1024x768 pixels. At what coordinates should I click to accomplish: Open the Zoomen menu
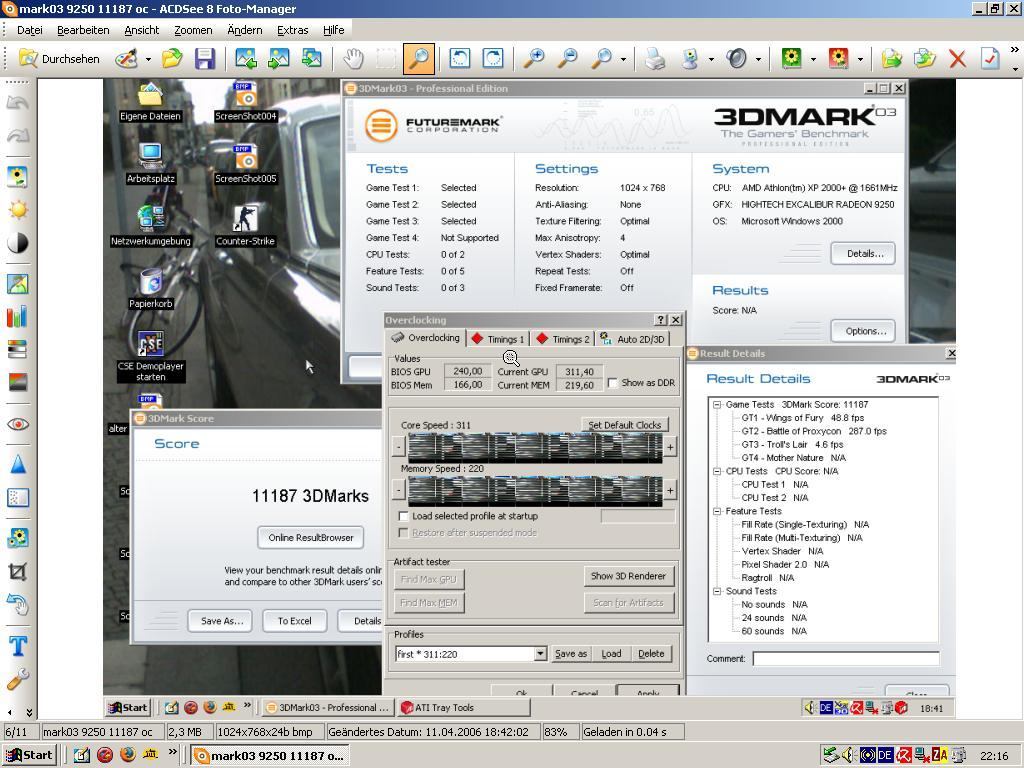pyautogui.click(x=193, y=30)
